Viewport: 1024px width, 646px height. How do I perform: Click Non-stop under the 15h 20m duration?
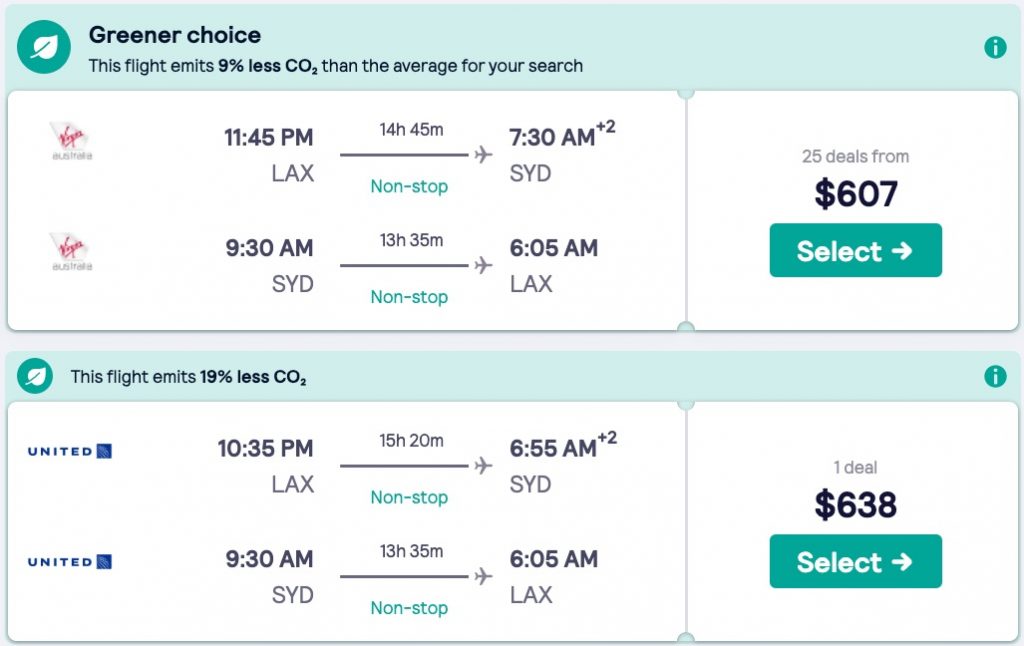(x=409, y=497)
